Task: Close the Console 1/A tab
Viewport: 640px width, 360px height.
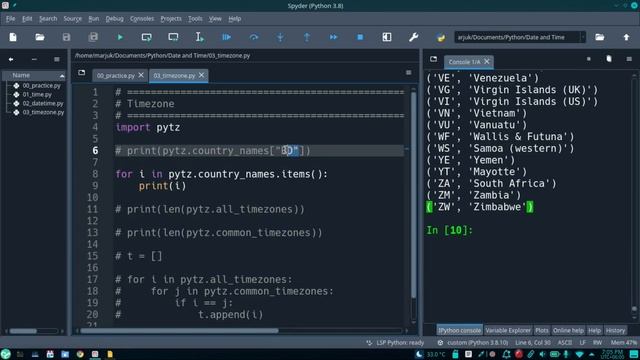Action: click(x=487, y=61)
